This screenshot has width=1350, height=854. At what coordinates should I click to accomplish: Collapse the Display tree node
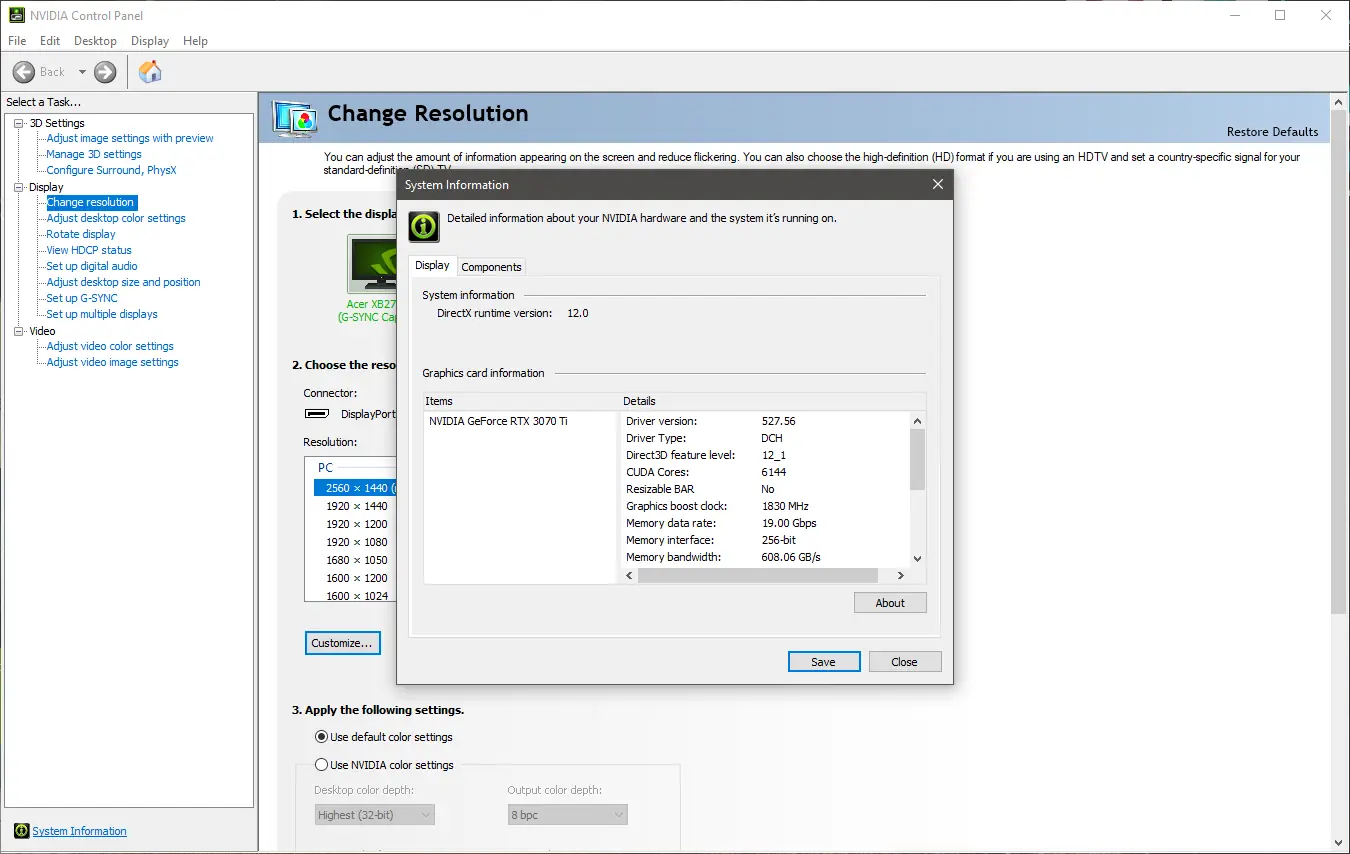click(x=19, y=187)
